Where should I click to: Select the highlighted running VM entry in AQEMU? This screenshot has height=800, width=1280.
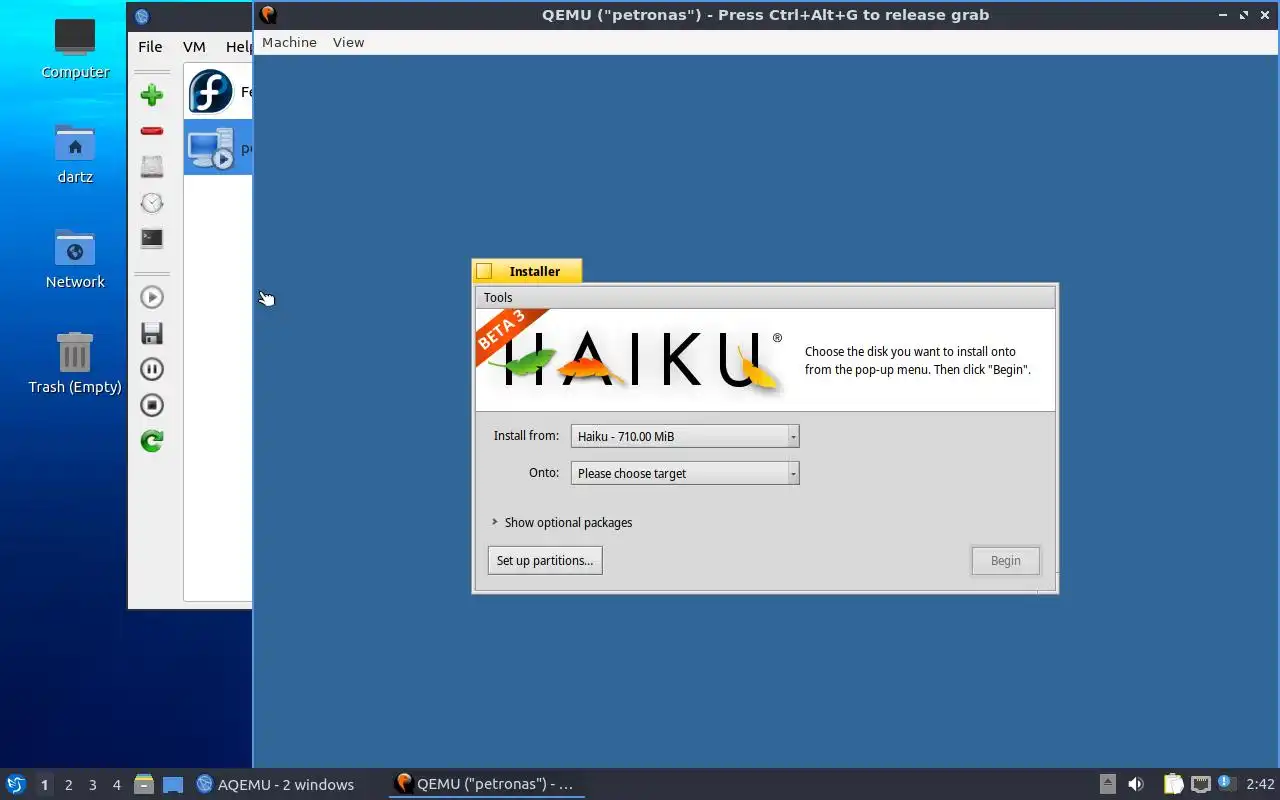pos(218,148)
